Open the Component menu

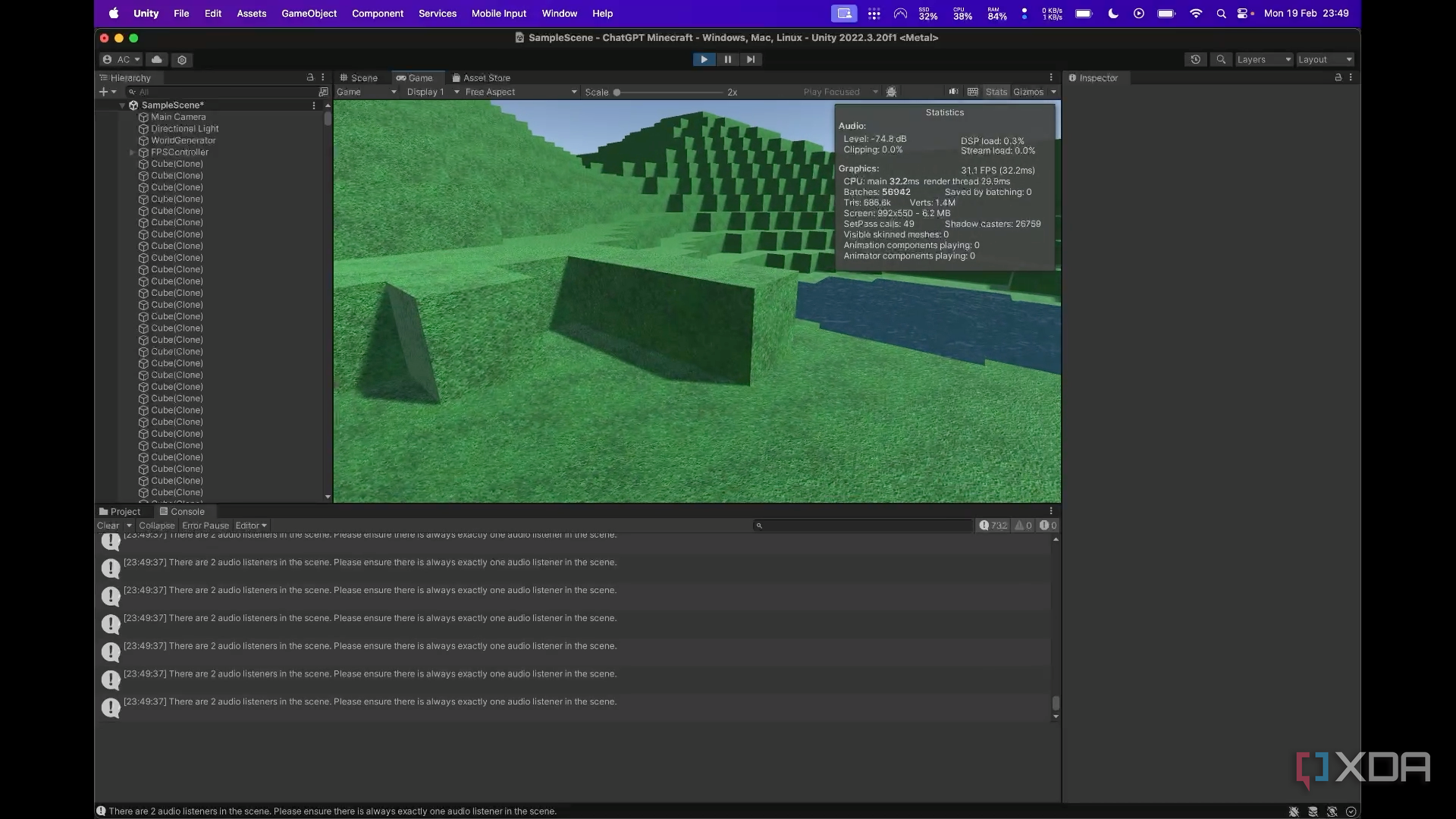point(378,14)
